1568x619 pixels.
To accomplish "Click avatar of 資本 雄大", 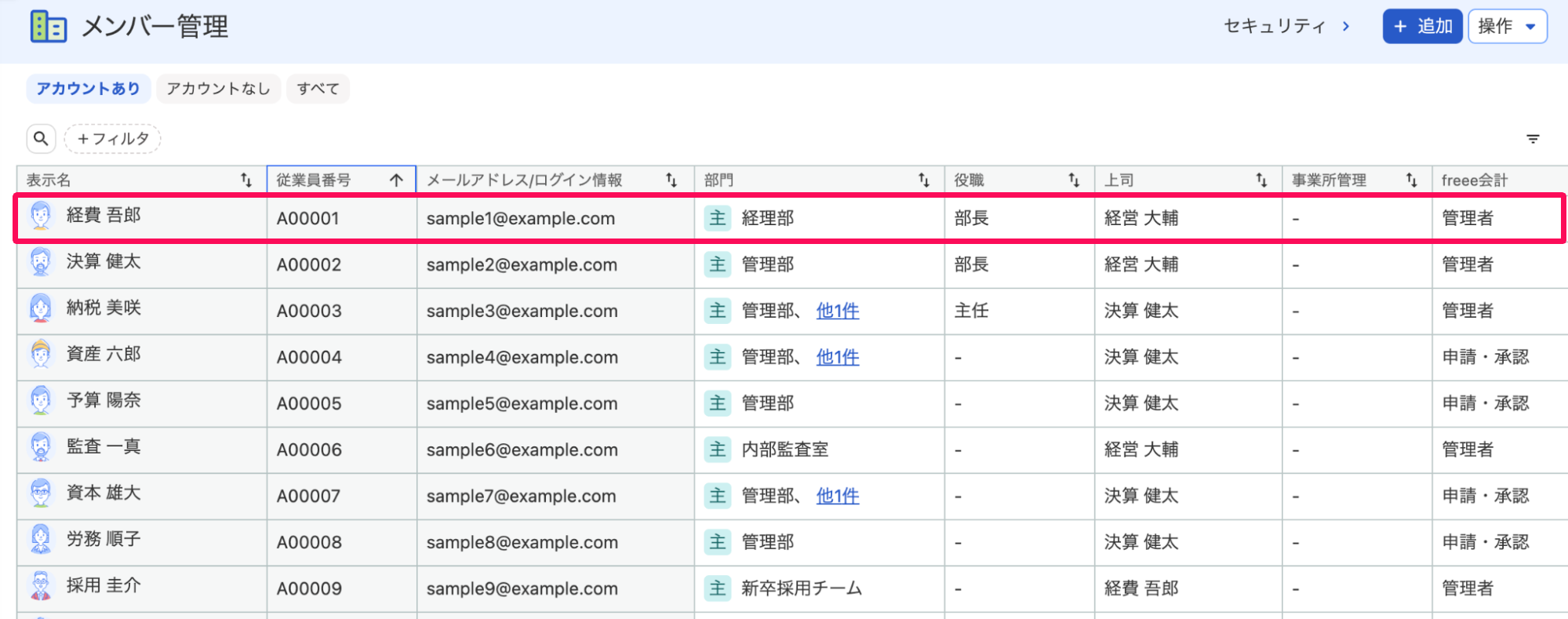I will tap(41, 493).
